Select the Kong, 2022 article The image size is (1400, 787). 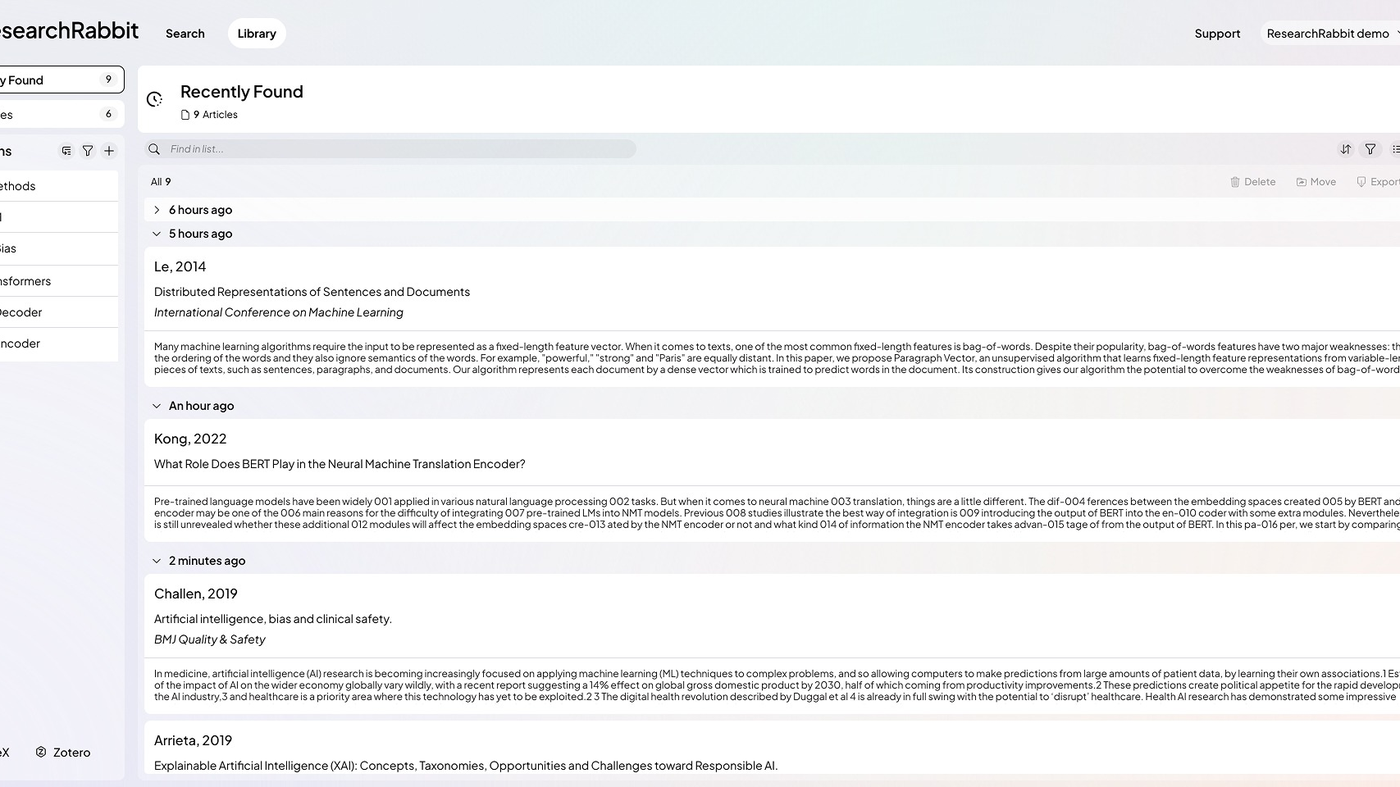(190, 439)
